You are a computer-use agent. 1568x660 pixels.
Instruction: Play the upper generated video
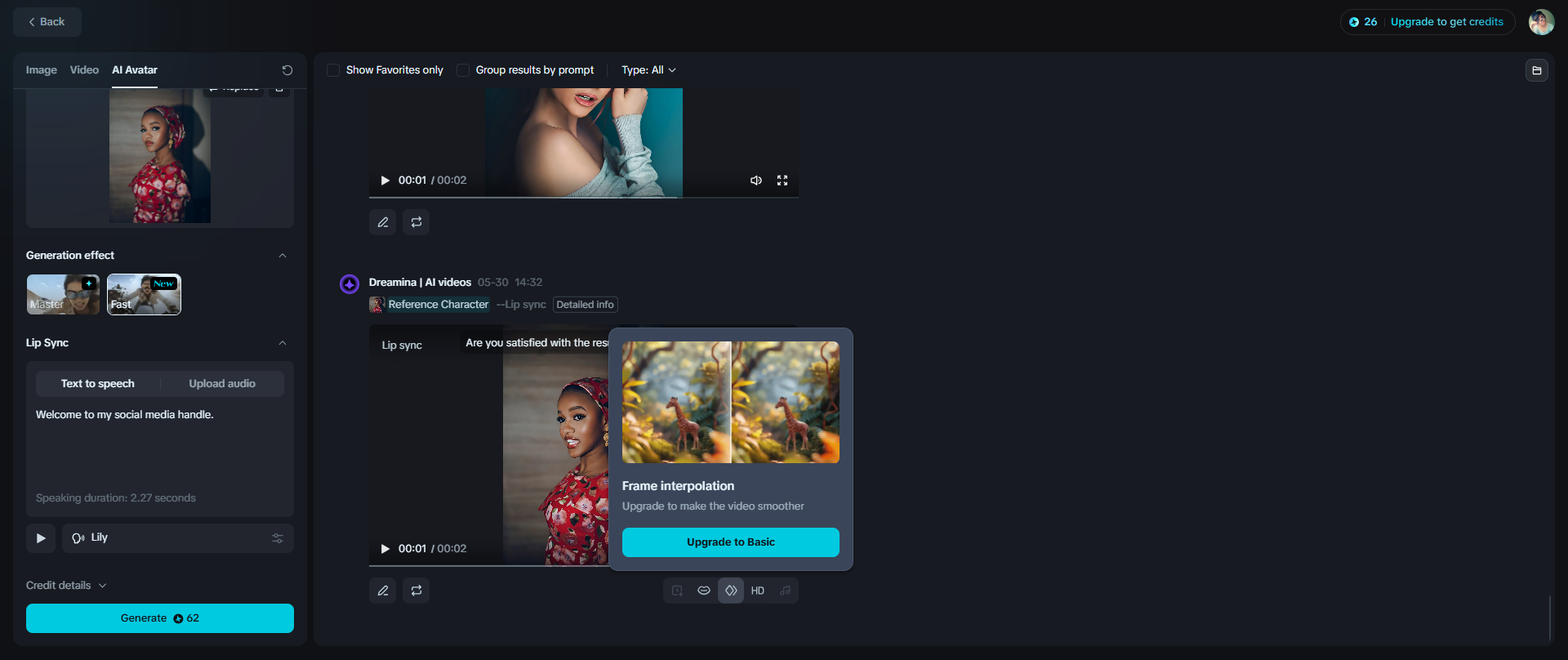(385, 181)
